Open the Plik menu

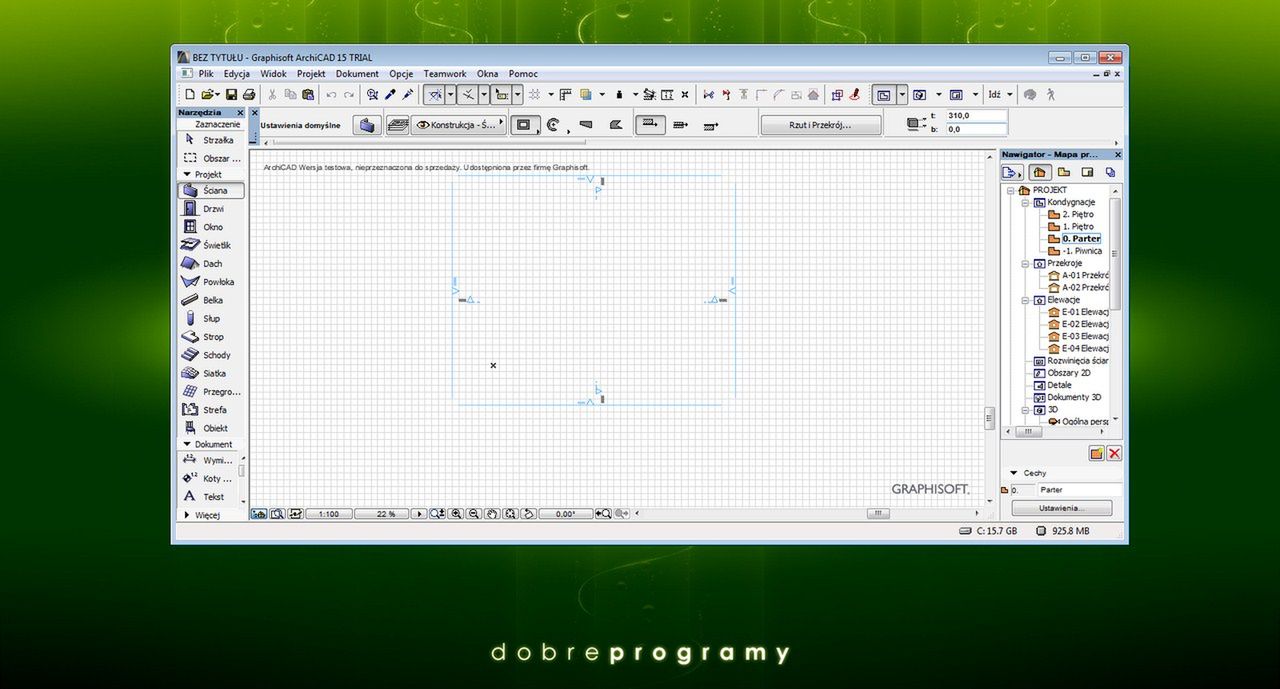pyautogui.click(x=206, y=74)
